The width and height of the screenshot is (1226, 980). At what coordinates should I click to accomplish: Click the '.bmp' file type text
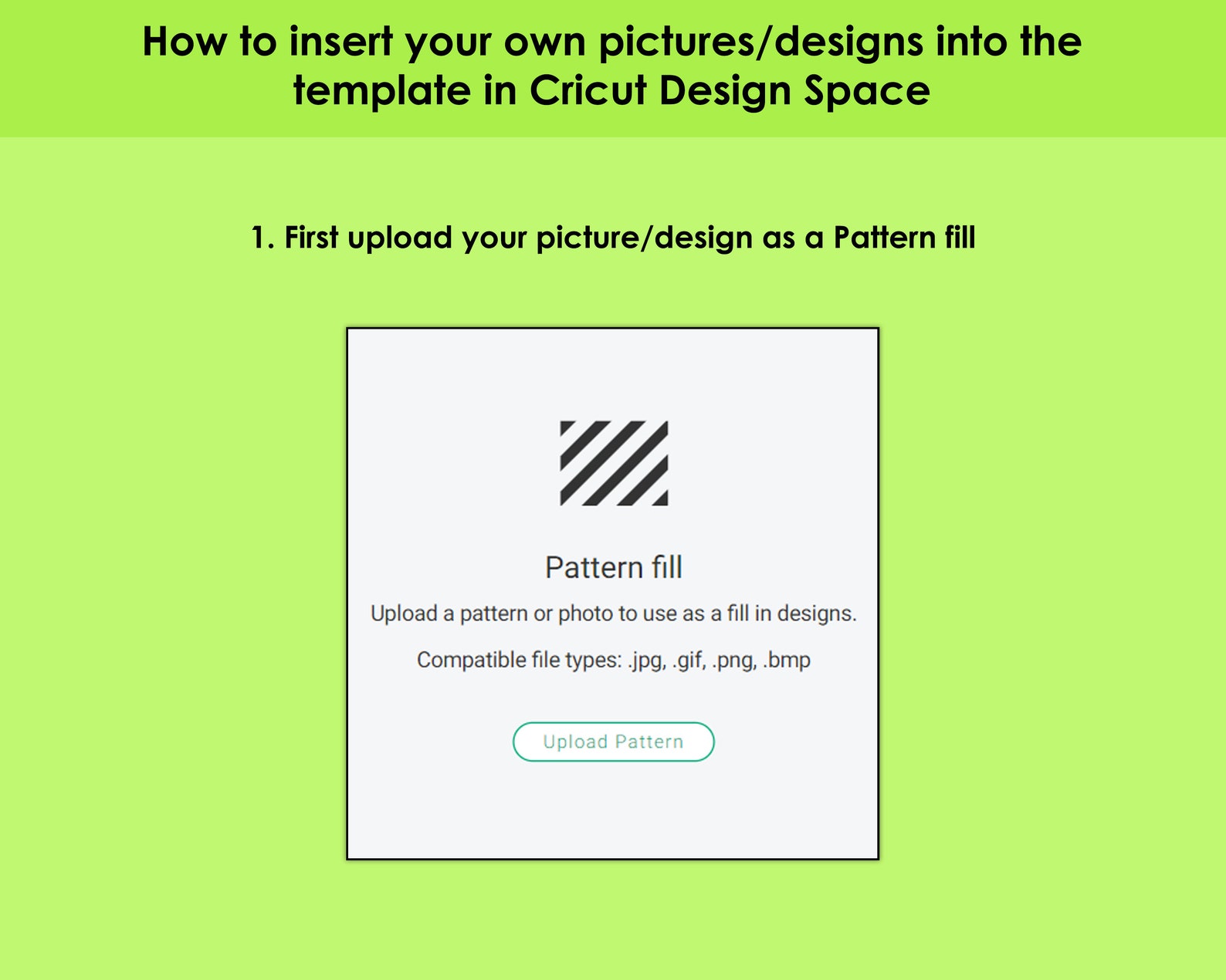pos(787,661)
